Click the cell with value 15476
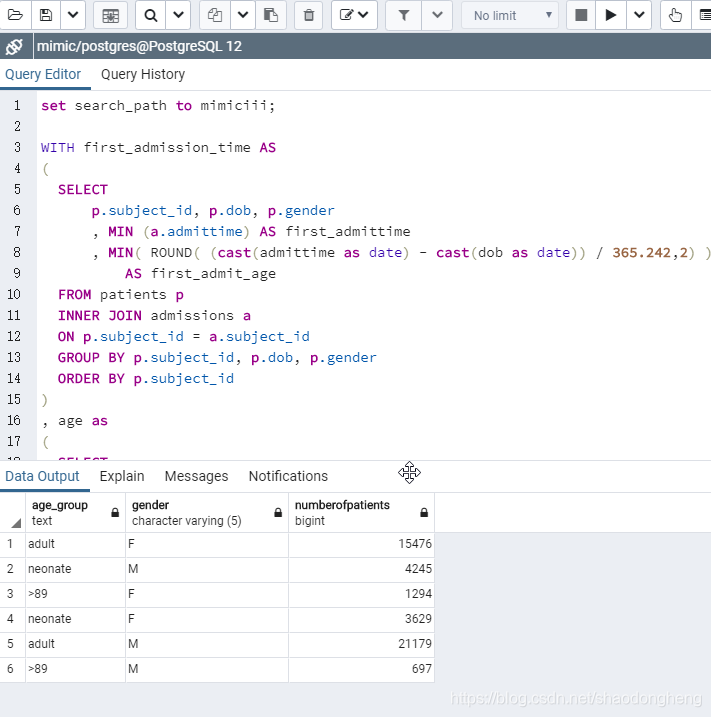711x717 pixels. click(361, 544)
